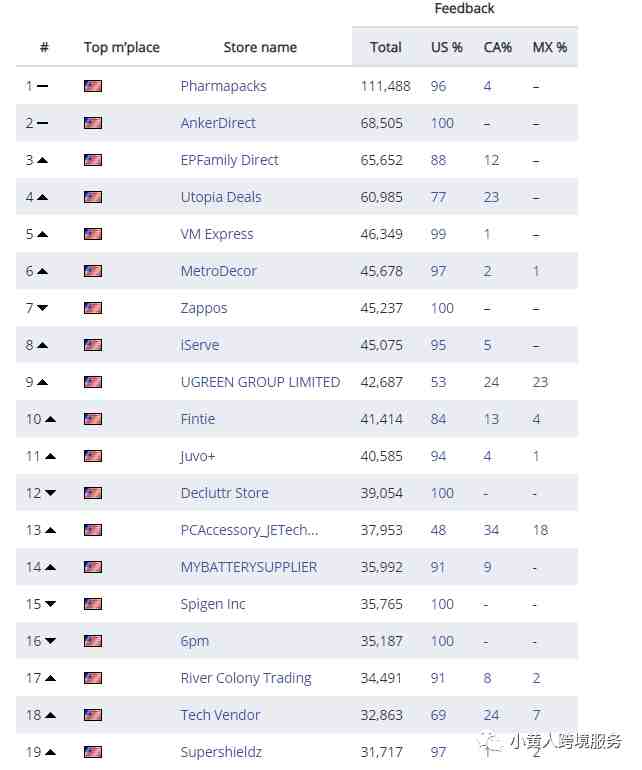Click the US flag beside AnkerDirect

coord(93,123)
